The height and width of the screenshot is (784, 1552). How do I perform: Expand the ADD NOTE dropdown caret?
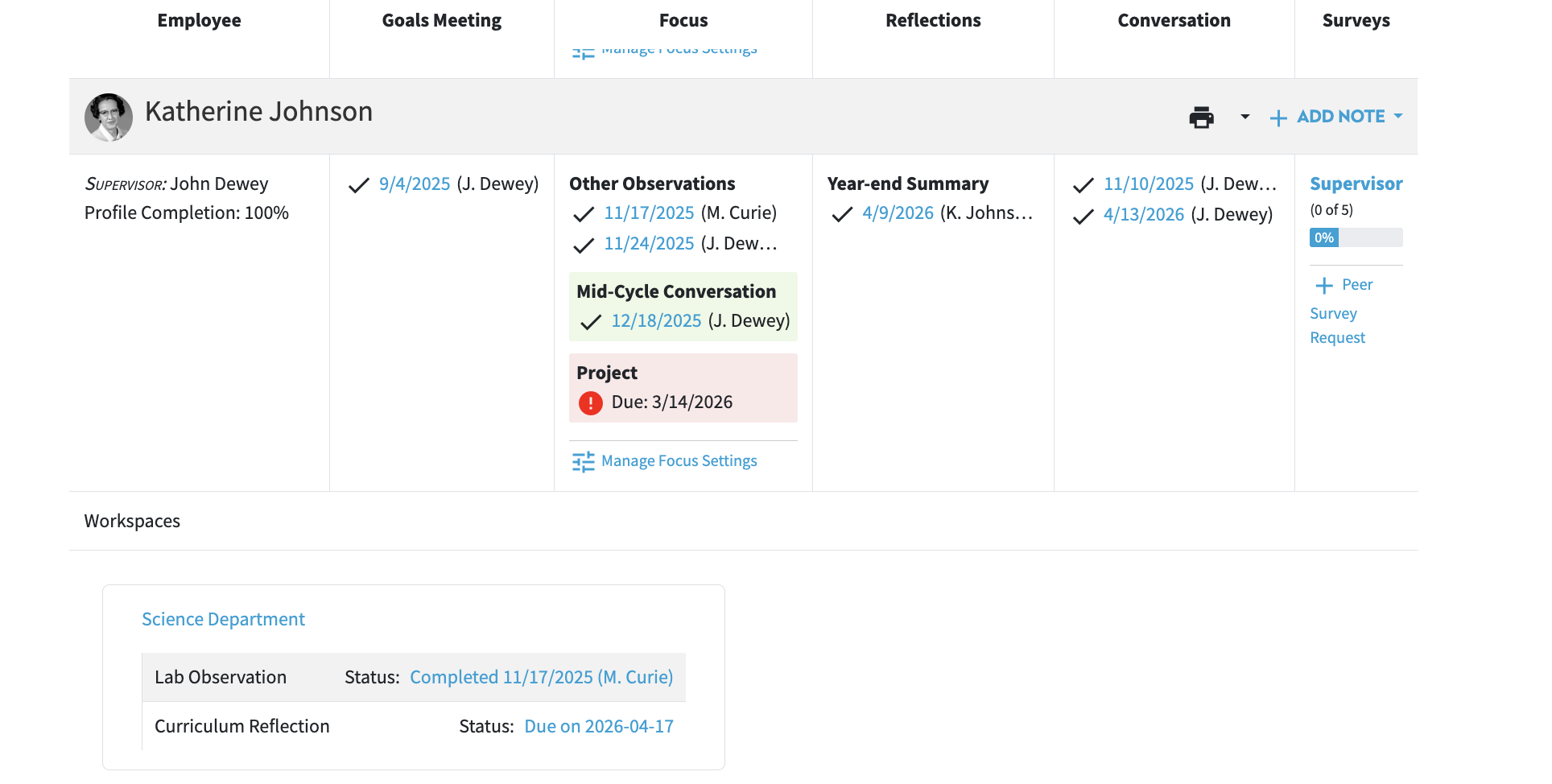(x=1398, y=116)
